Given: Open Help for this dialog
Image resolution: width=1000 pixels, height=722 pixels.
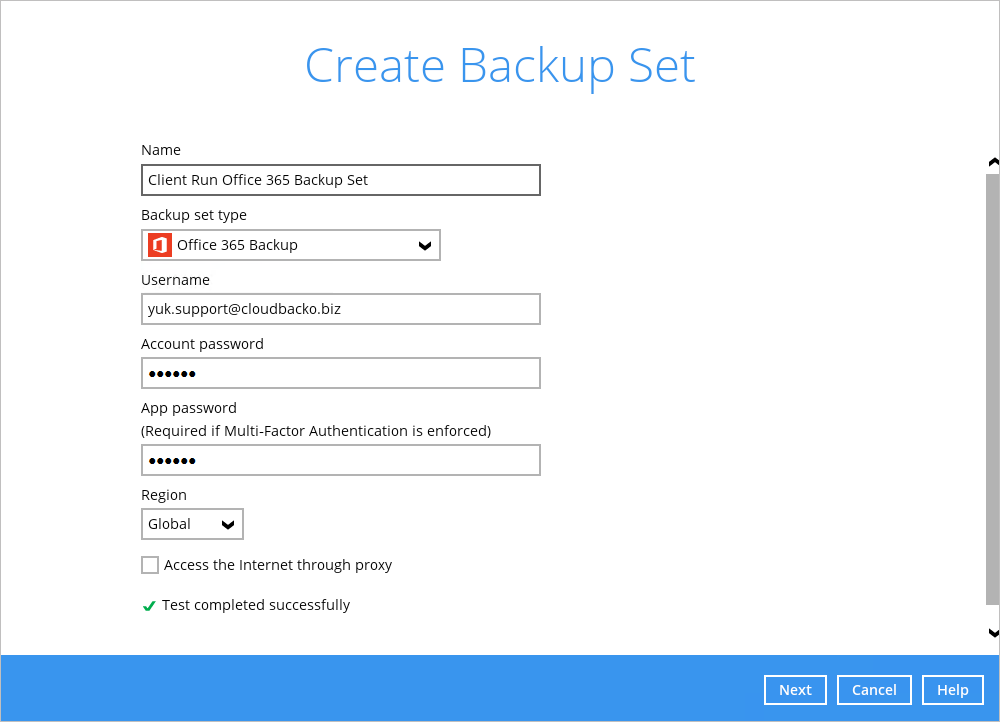Looking at the screenshot, I should (x=952, y=690).
